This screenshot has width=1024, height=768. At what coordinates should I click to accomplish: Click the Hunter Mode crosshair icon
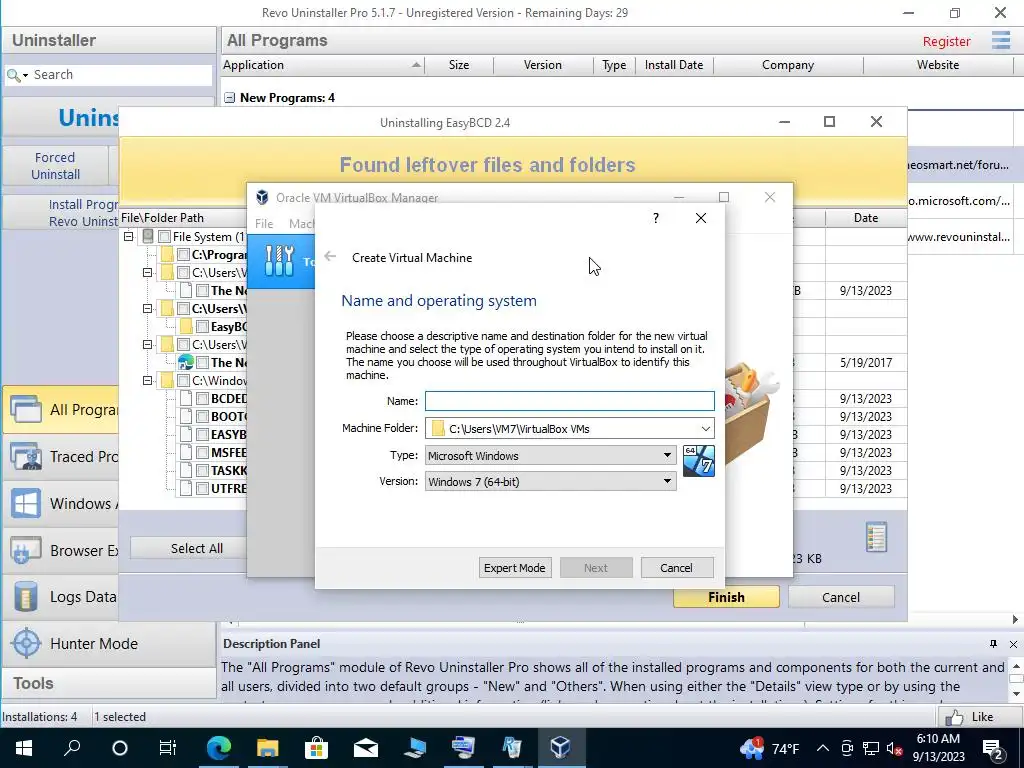(26, 643)
